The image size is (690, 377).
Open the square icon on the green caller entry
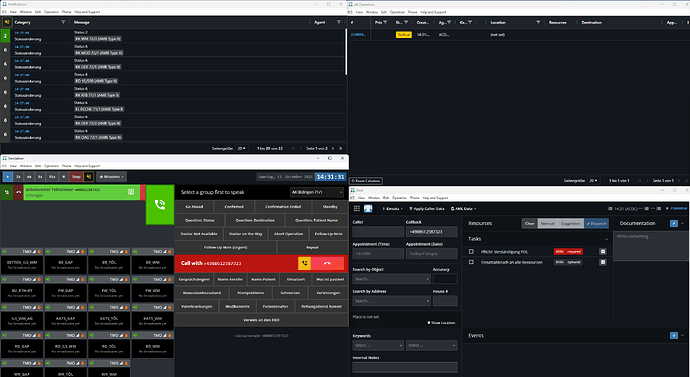coord(131,192)
